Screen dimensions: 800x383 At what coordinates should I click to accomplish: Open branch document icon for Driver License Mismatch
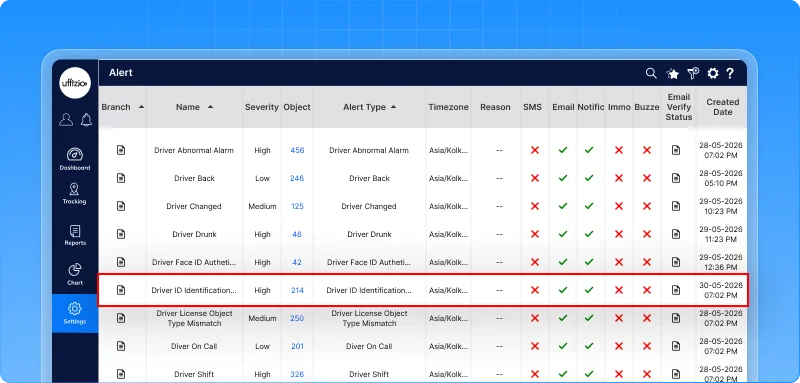click(121, 318)
